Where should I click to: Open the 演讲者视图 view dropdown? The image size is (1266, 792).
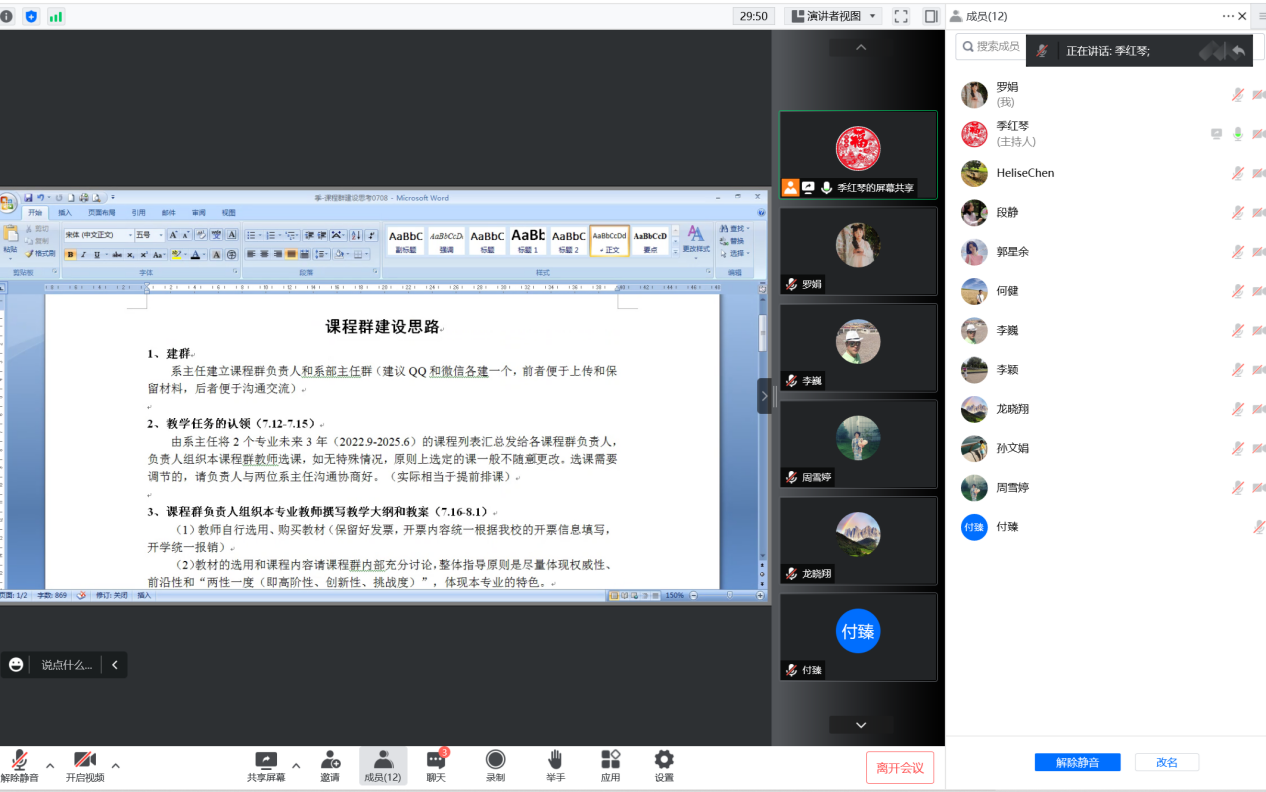[833, 16]
